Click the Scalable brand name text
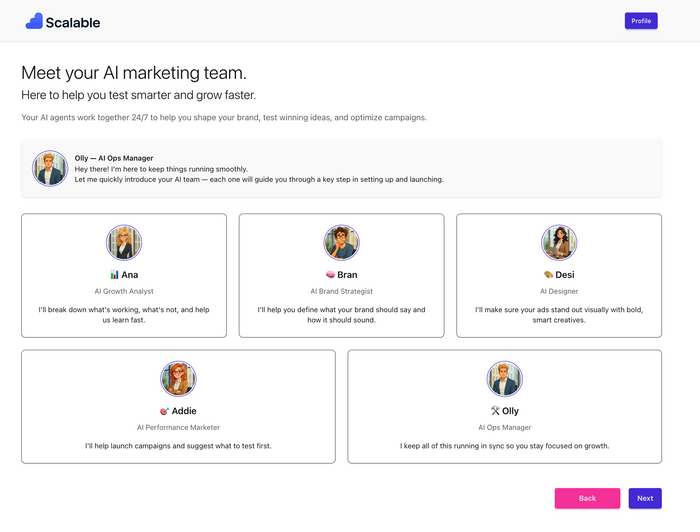 pos(73,22)
